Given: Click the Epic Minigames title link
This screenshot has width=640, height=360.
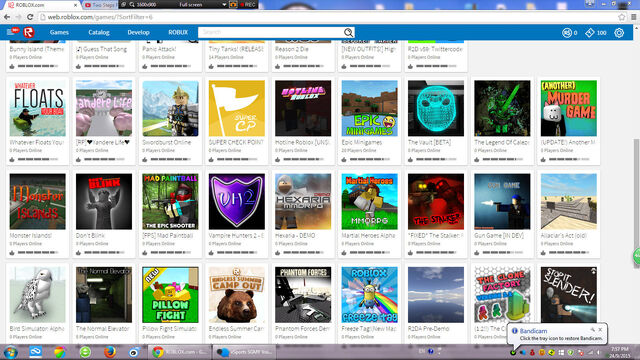Looking at the screenshot, I should point(362,142).
